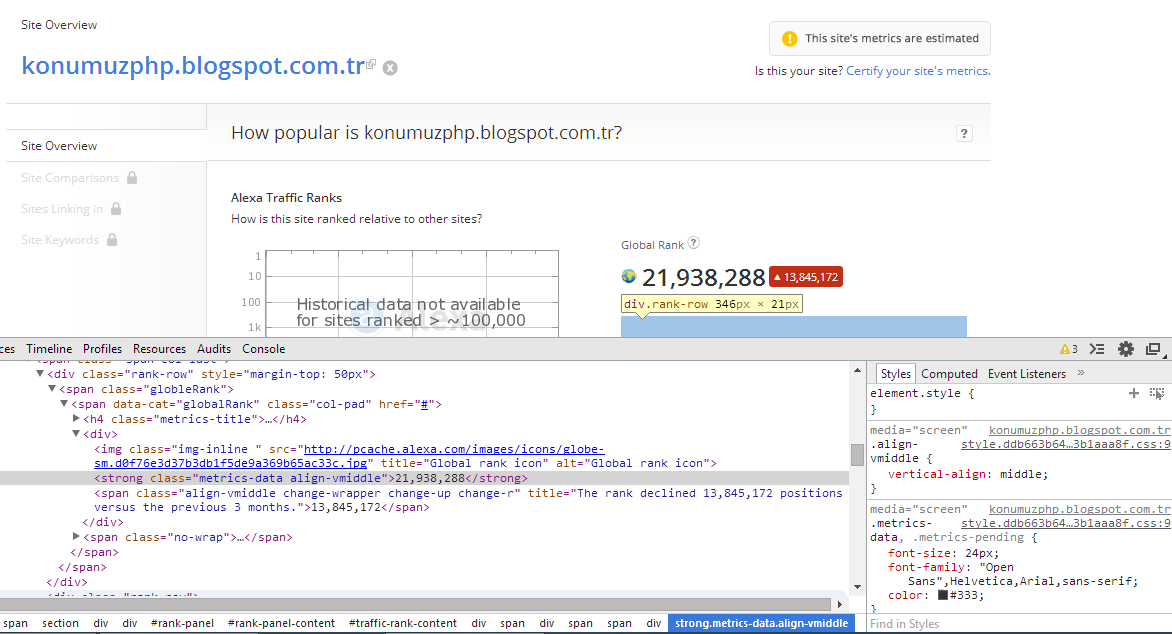Click lock icon beside Site Comparisons
This screenshot has height=634, width=1172.
pyautogui.click(x=132, y=177)
